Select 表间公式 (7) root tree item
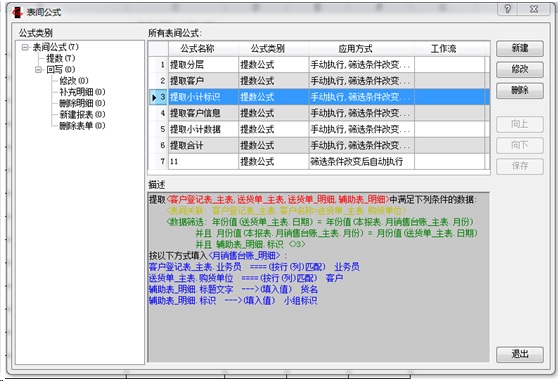Screen dimensions: 558x381 (56, 47)
